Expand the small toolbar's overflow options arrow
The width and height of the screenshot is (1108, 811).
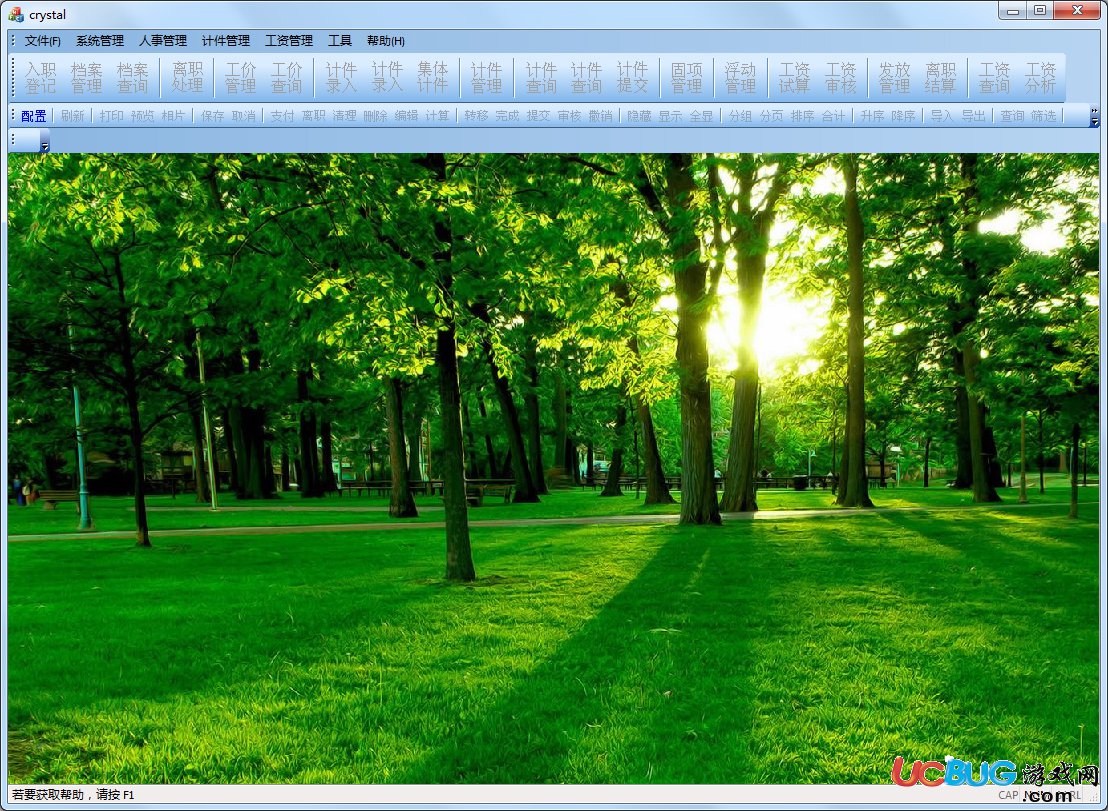coord(1095,117)
